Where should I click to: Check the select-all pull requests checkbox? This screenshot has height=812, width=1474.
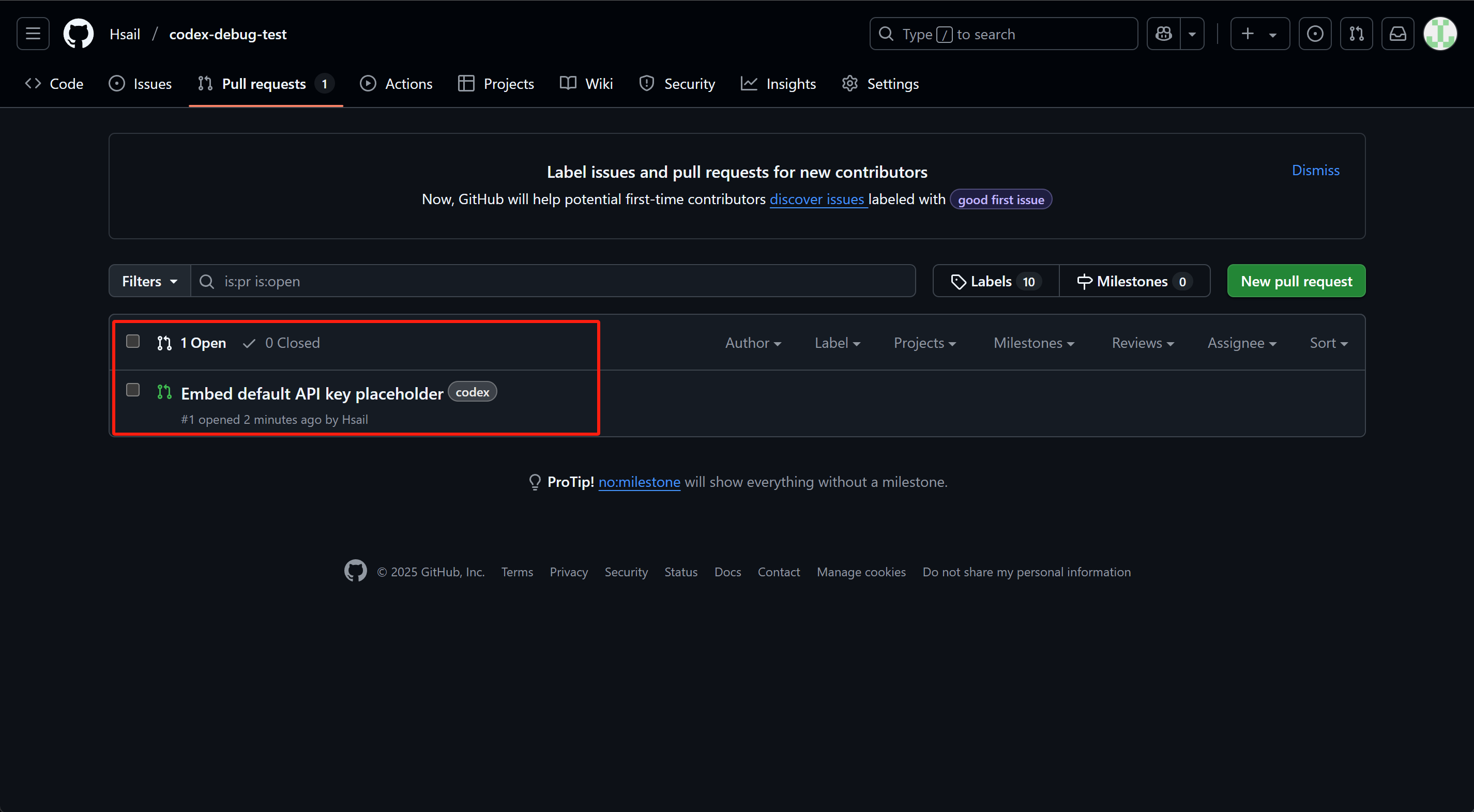tap(133, 342)
